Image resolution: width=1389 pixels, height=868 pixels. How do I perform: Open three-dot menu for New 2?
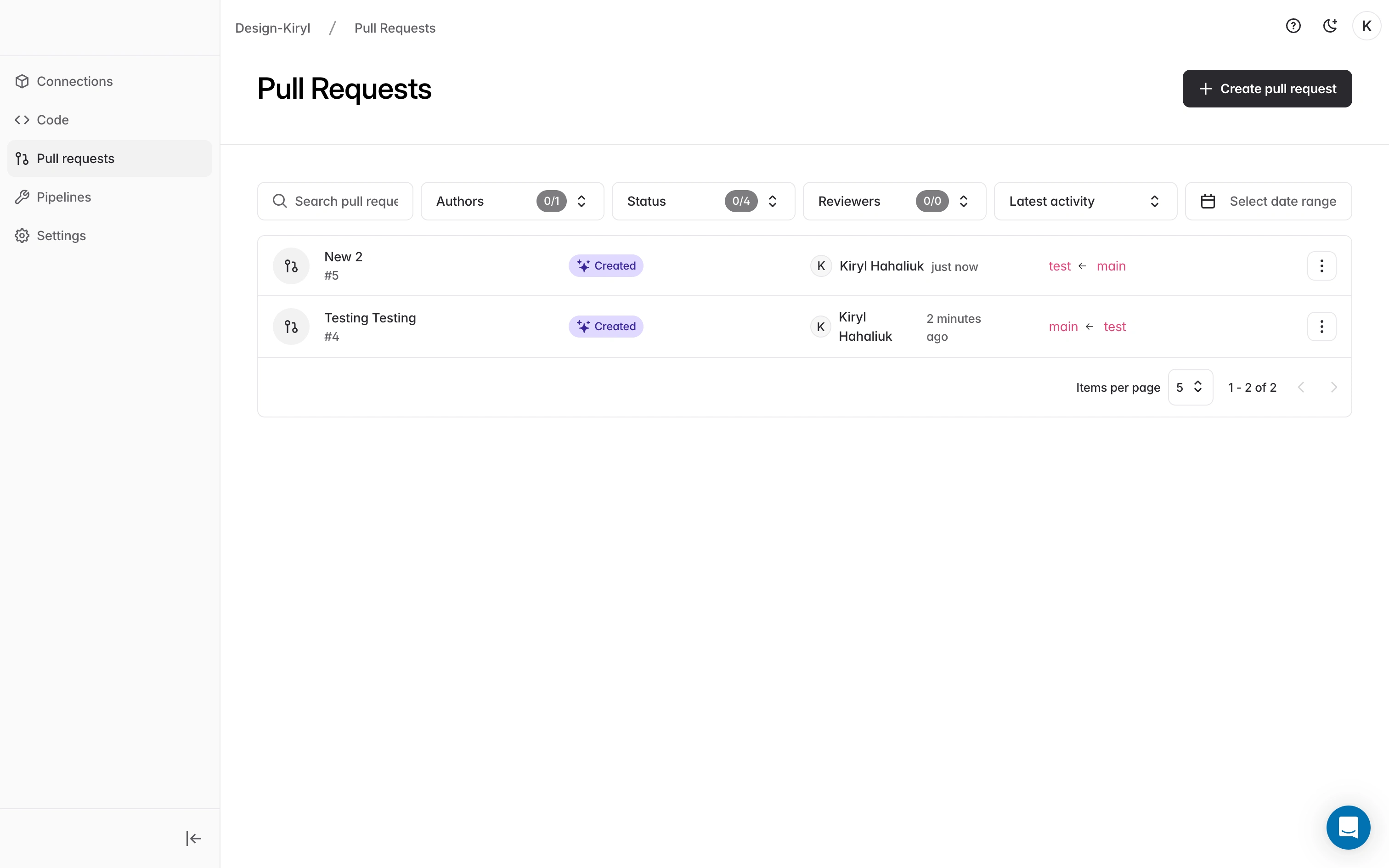[x=1321, y=266]
